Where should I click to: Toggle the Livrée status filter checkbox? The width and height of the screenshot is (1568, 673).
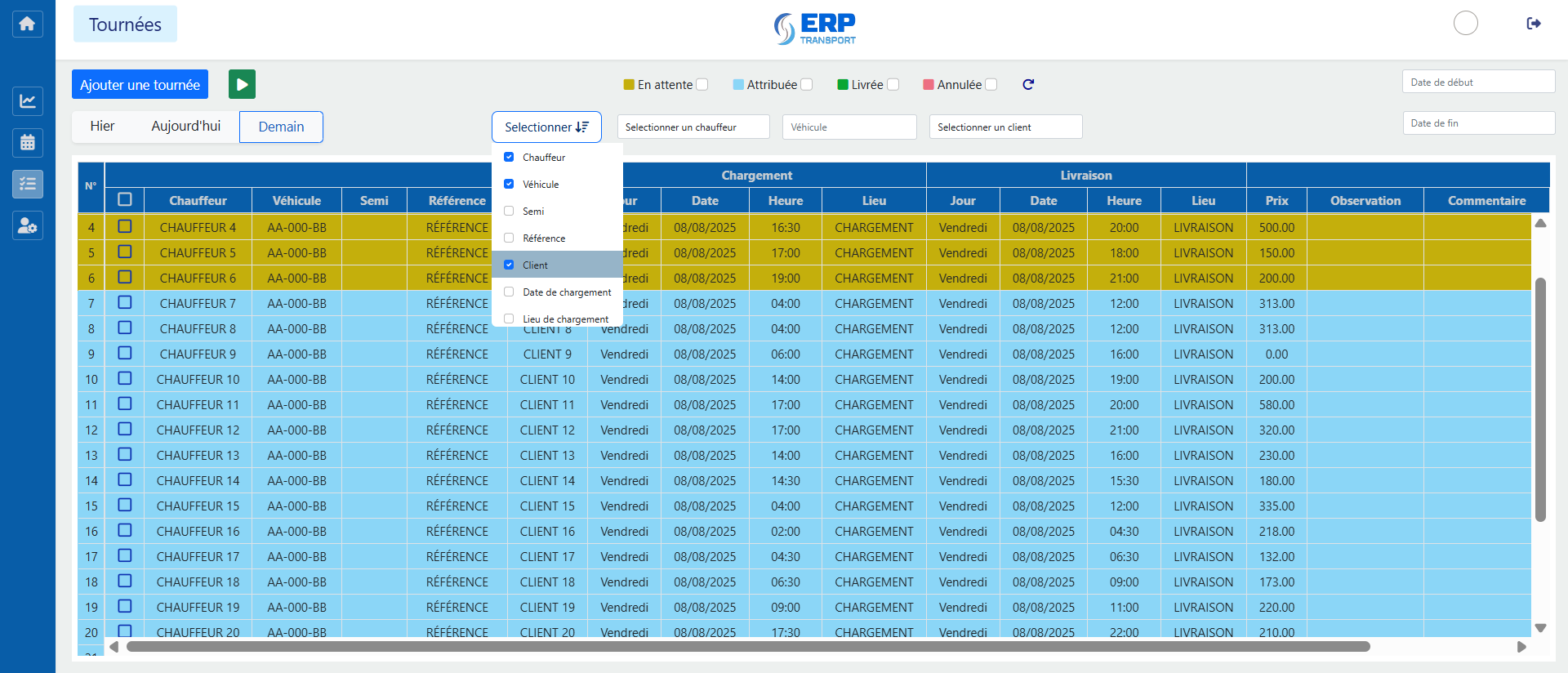pyautogui.click(x=893, y=84)
